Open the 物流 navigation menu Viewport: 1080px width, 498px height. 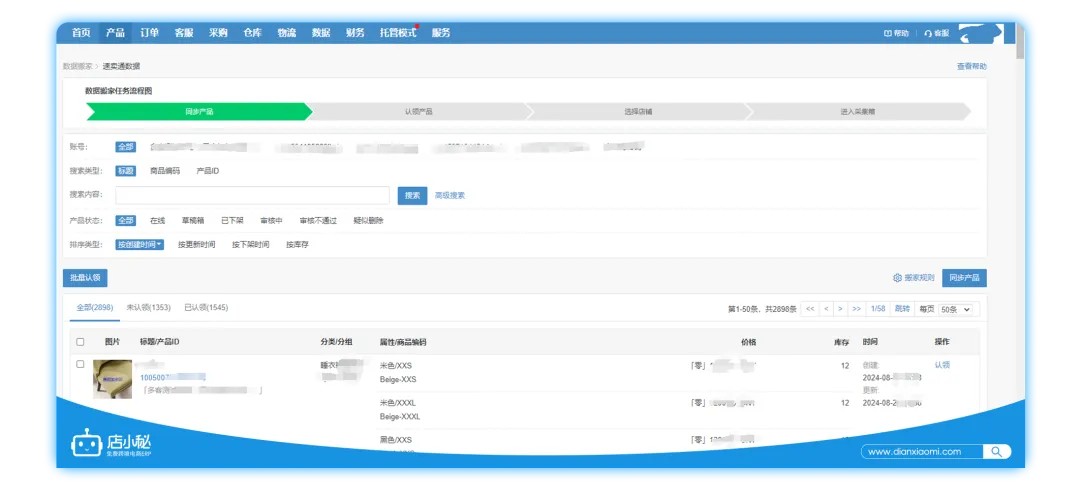(287, 32)
